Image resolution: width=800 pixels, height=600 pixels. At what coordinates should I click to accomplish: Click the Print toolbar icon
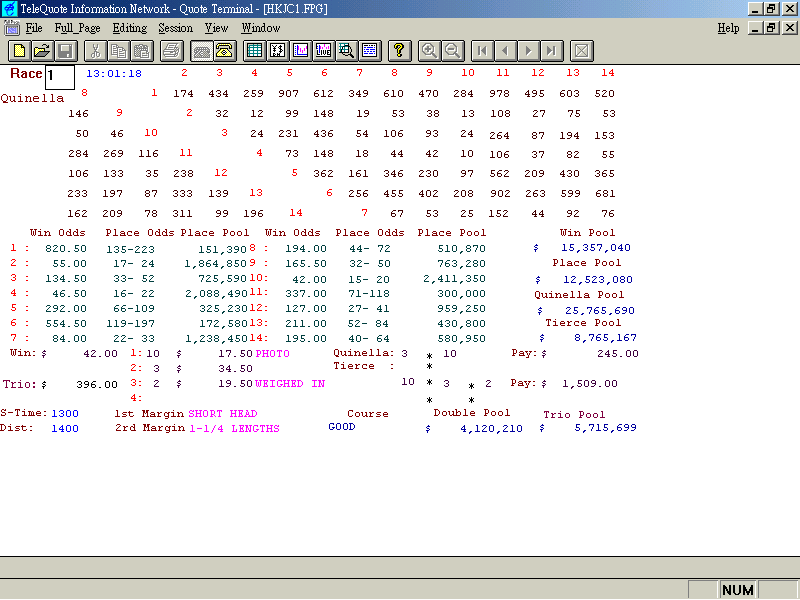(x=171, y=51)
